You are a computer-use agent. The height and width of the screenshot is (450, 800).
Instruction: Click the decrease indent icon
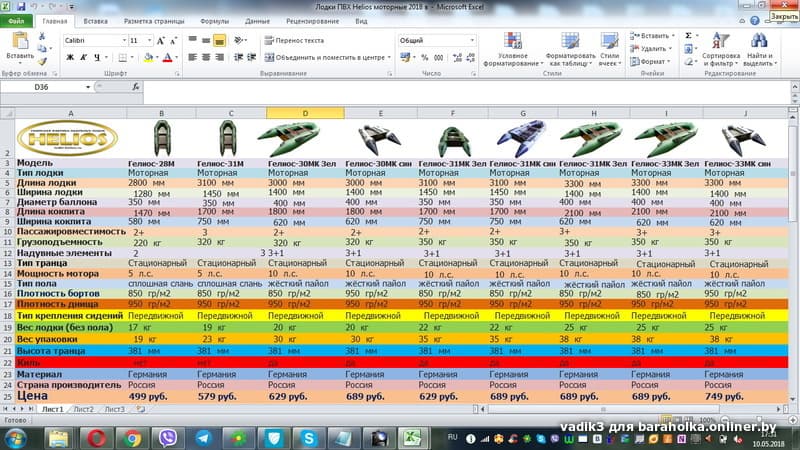(x=238, y=57)
